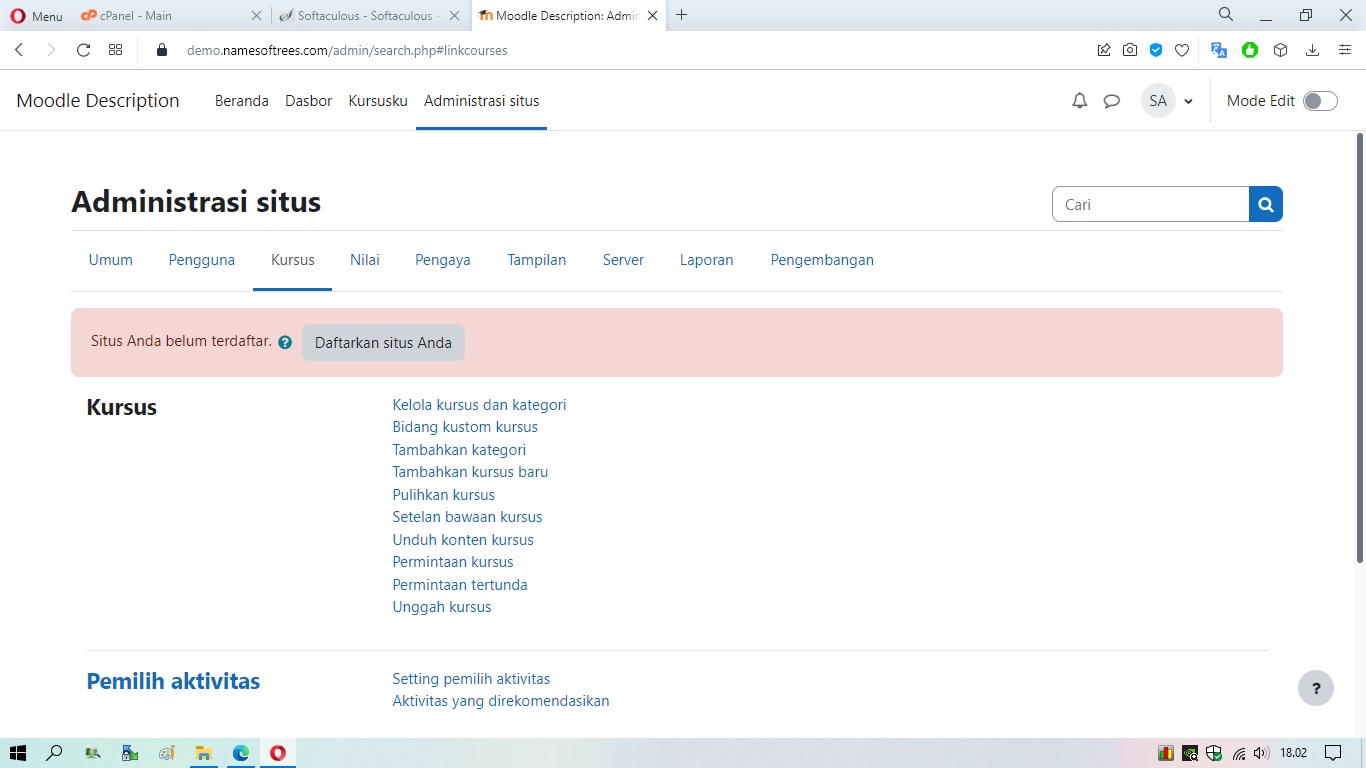Open the blue shield privacy protection icon
The width and height of the screenshot is (1366, 768).
(1156, 50)
